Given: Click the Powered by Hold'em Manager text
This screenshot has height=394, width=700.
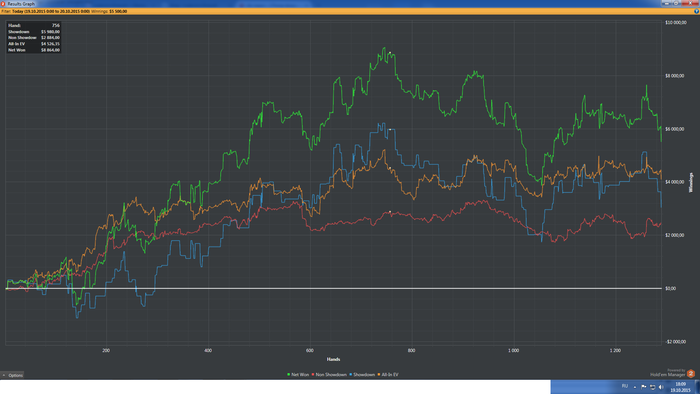Looking at the screenshot, I should 668,373.
